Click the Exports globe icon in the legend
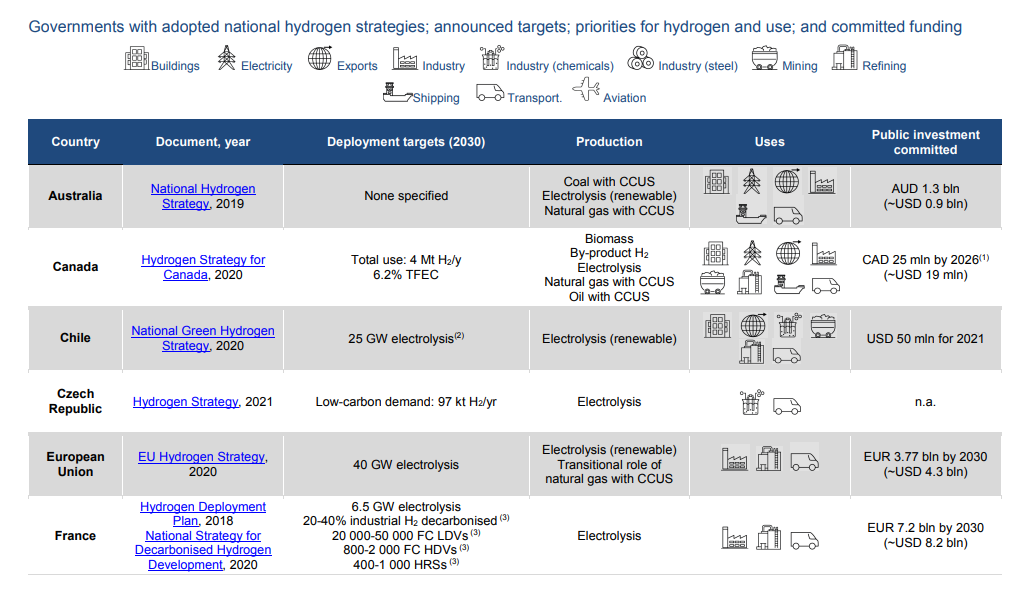This screenshot has height=603, width=1023. 320,58
